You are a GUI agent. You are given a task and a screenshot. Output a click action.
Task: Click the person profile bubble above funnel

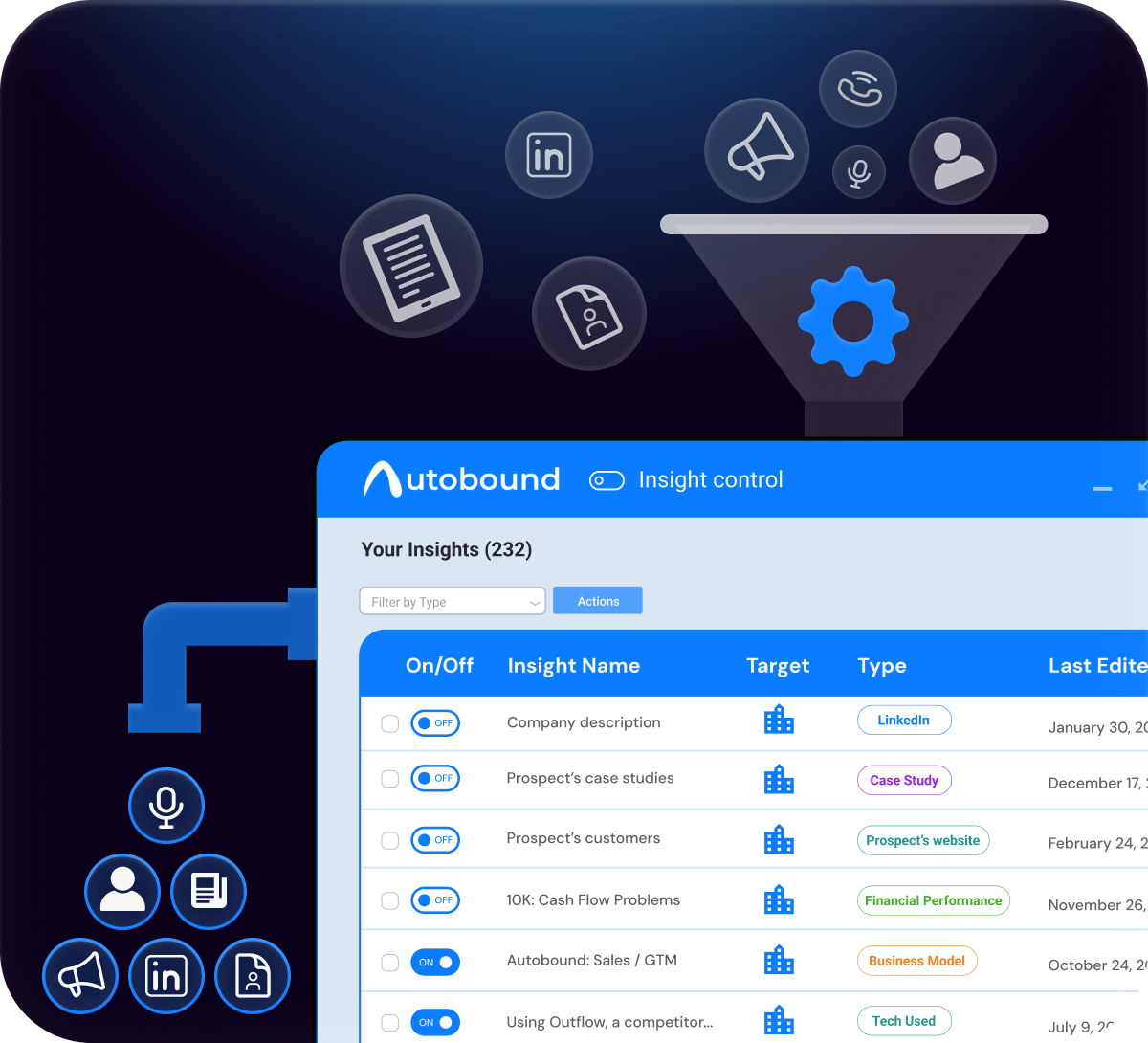tap(953, 161)
